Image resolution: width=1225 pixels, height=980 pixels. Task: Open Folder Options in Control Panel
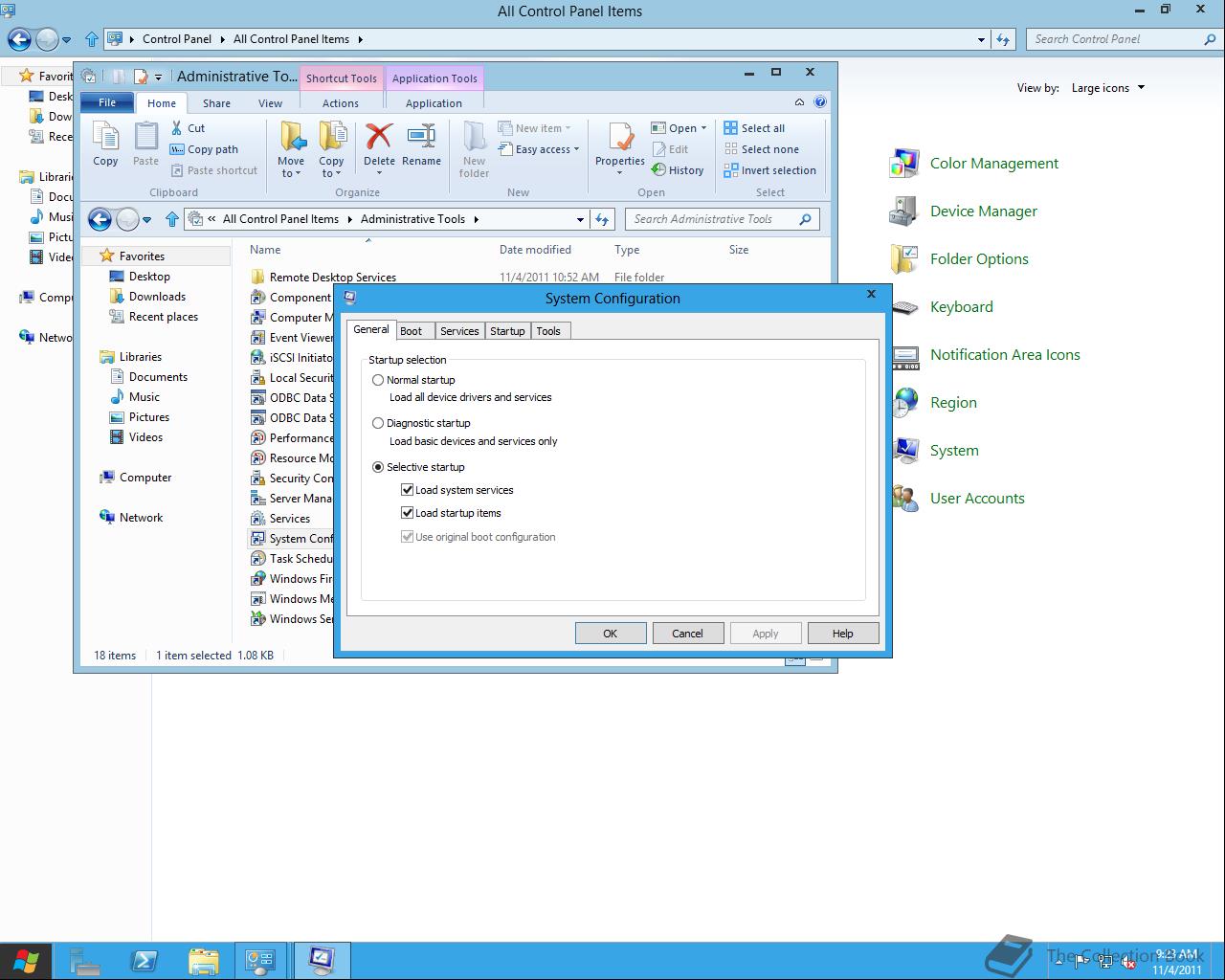coord(959,259)
